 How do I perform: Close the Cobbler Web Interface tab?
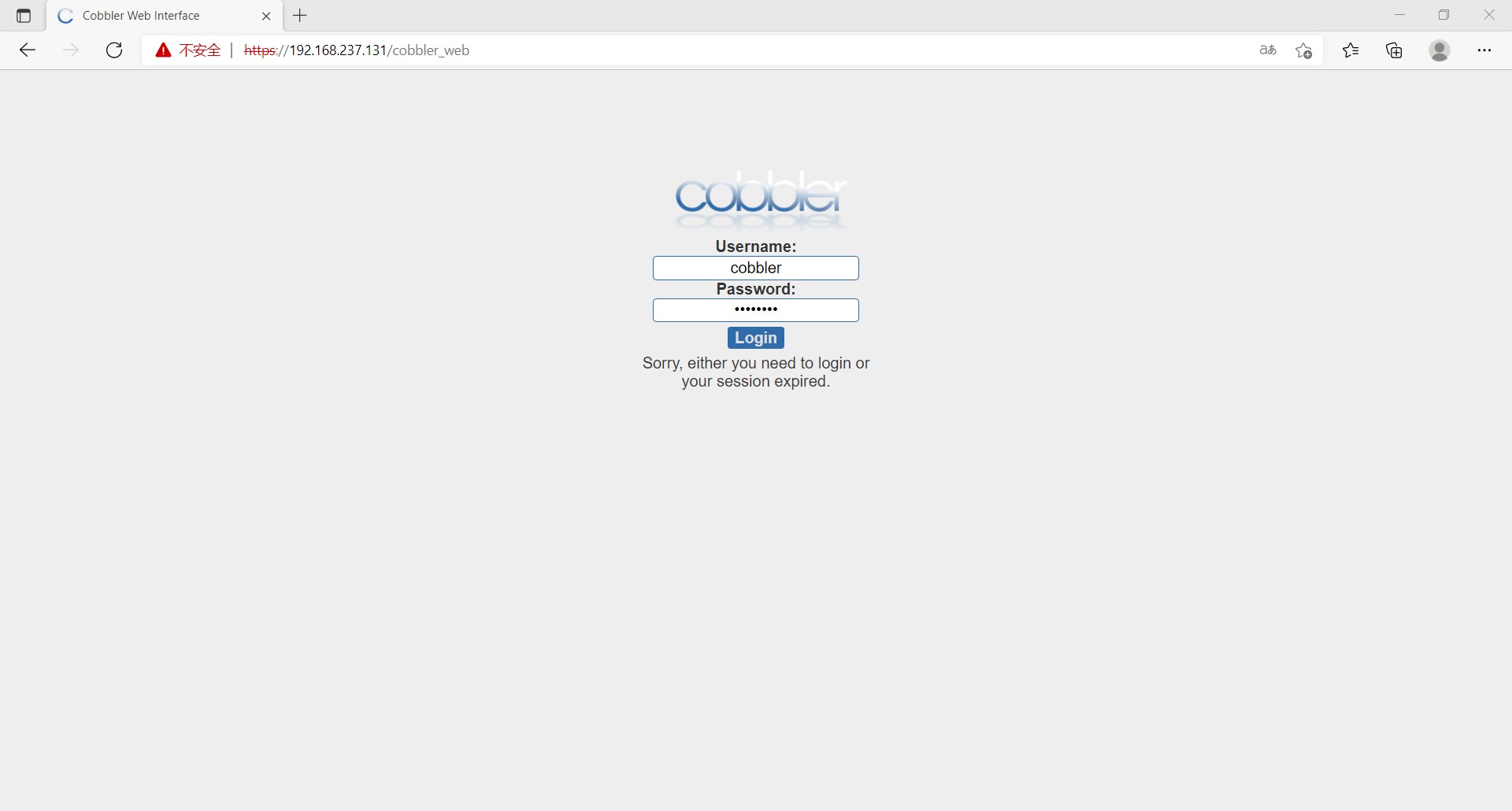(266, 16)
